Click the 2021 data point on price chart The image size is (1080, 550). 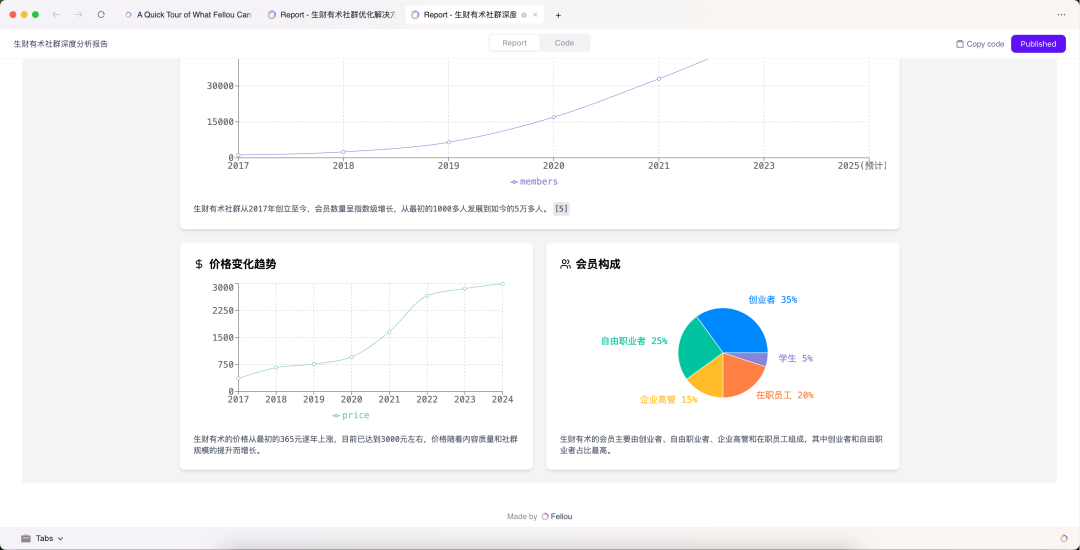389,332
